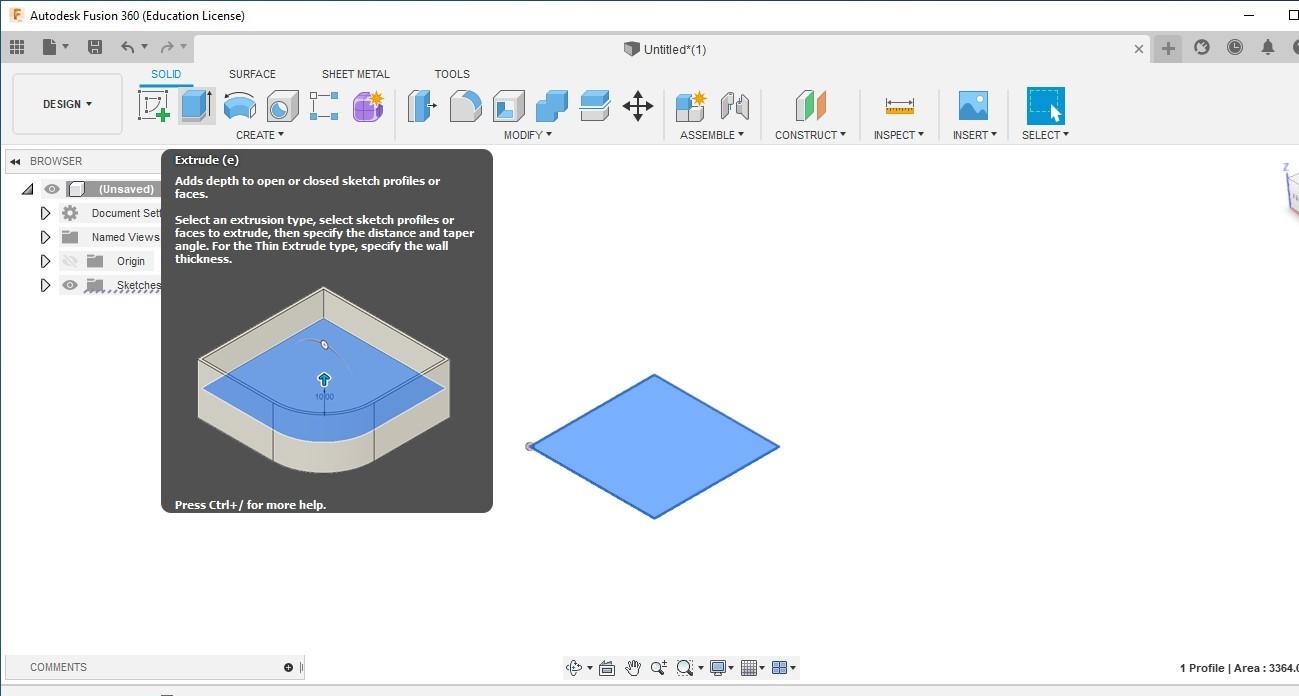This screenshot has height=696, width=1299.
Task: Toggle visibility eye of Origin folder
Action: click(x=69, y=261)
